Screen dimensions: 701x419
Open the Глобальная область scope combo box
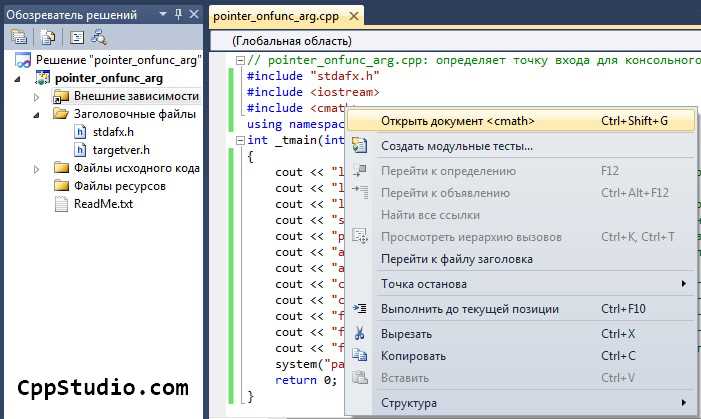coord(455,41)
